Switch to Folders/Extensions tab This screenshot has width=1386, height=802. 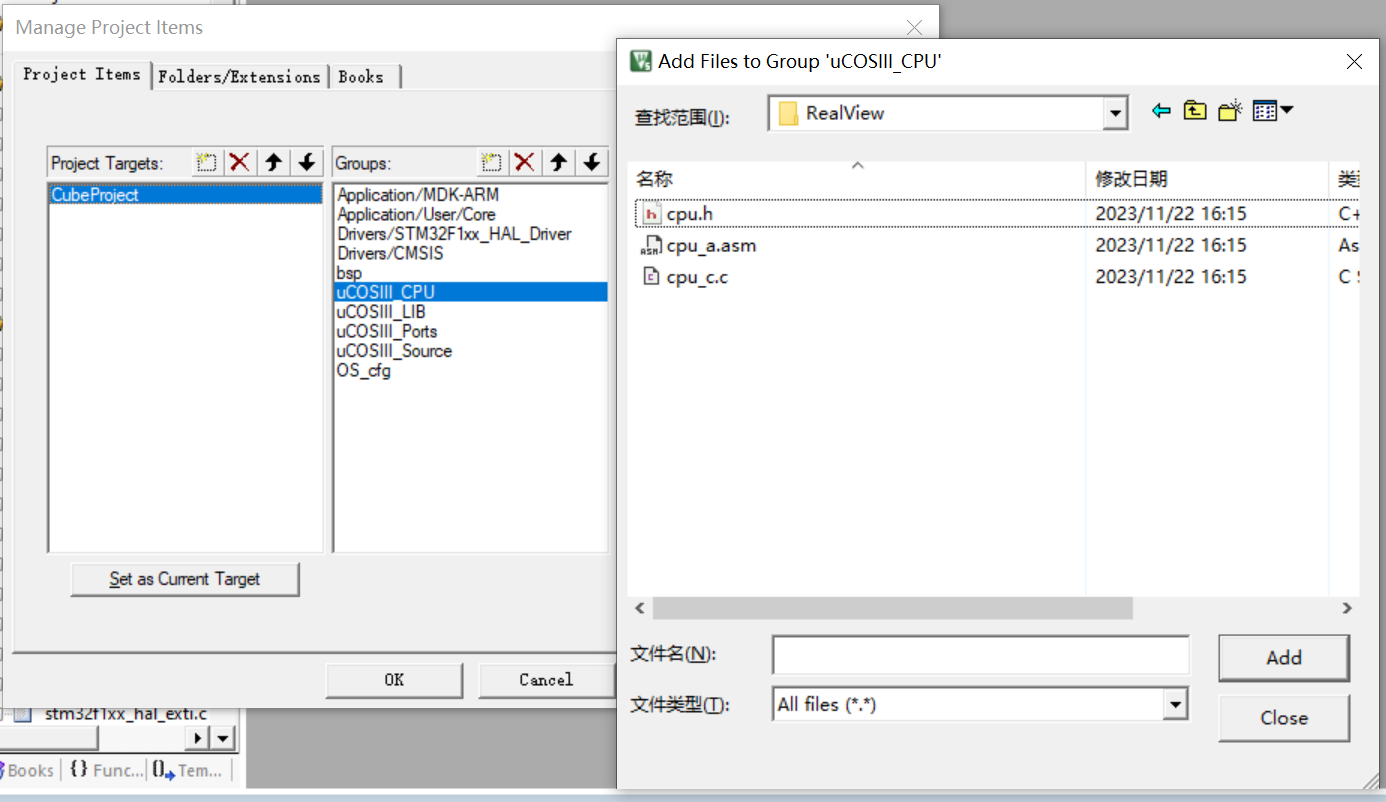click(x=239, y=77)
